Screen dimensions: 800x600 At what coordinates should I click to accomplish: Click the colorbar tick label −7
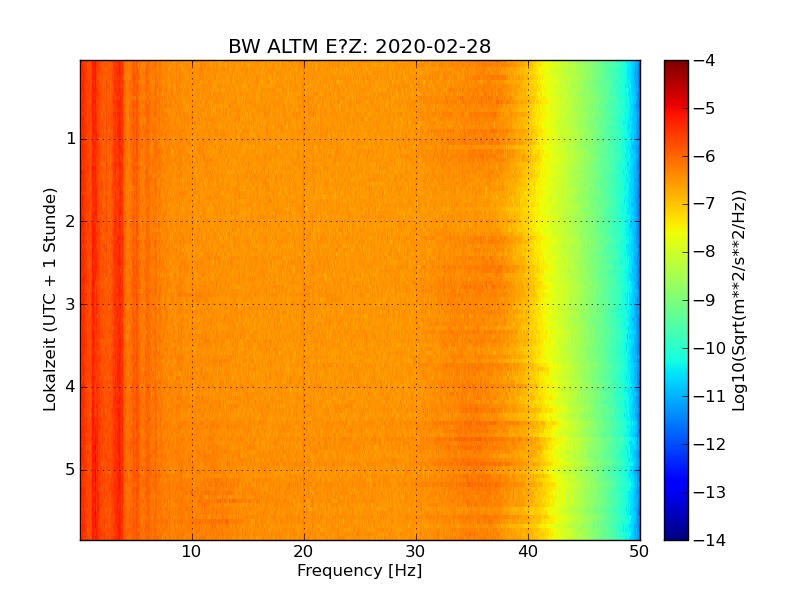coord(705,204)
